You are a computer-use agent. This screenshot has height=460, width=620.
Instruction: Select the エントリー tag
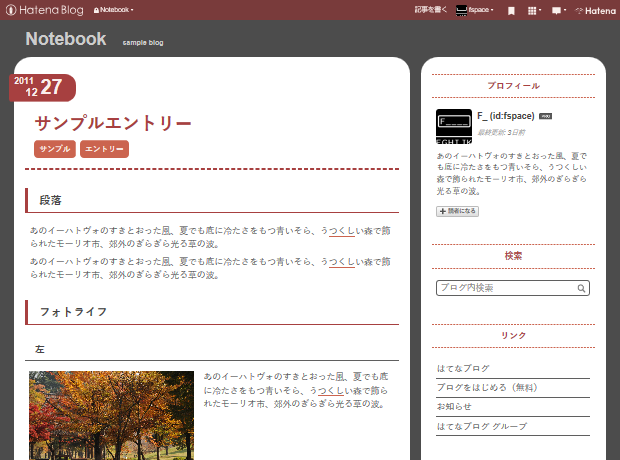(104, 149)
